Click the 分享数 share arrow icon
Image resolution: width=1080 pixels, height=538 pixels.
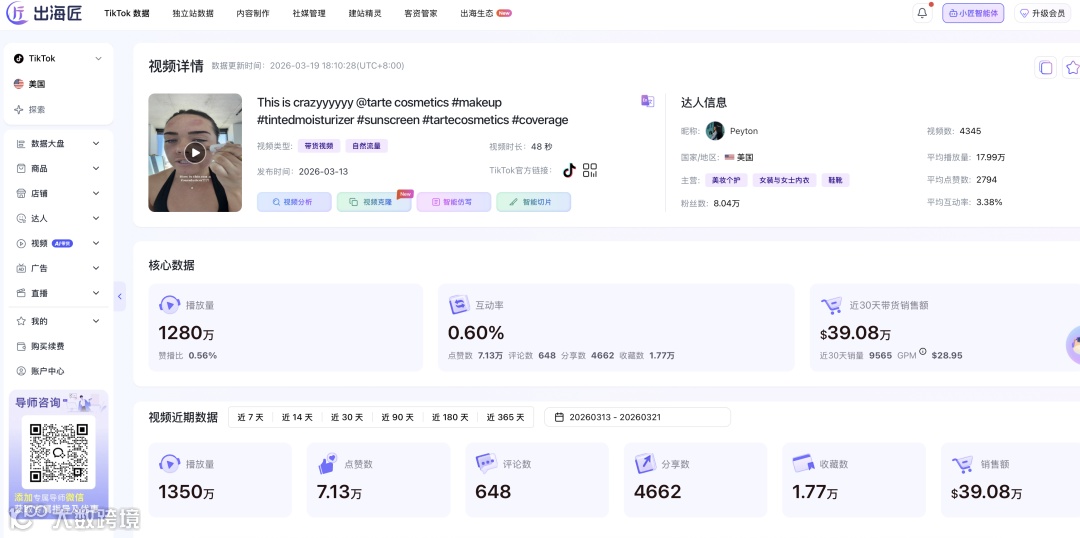click(645, 463)
